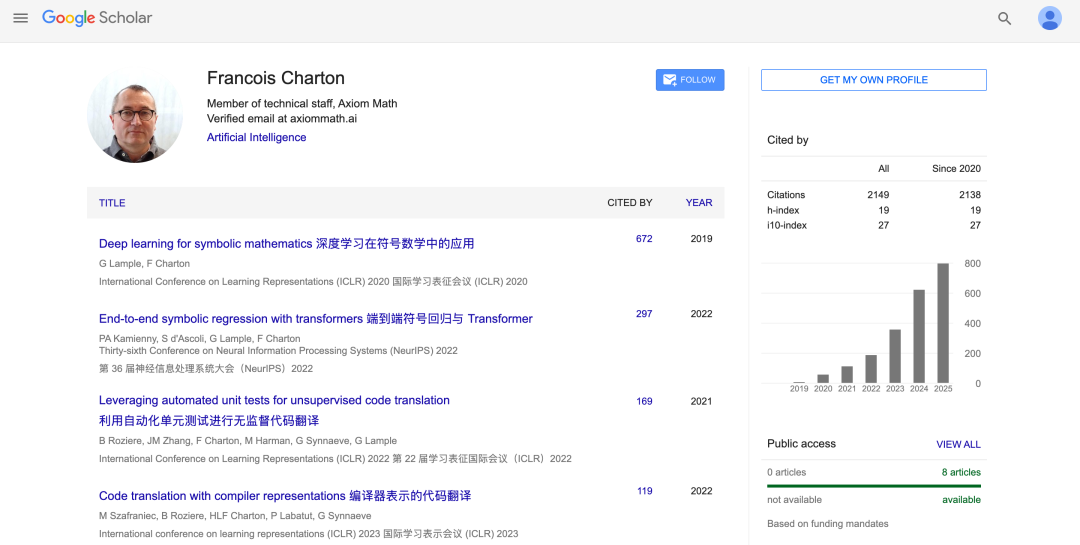Open the 297 citations link
This screenshot has height=545, width=1080.
pyautogui.click(x=644, y=314)
